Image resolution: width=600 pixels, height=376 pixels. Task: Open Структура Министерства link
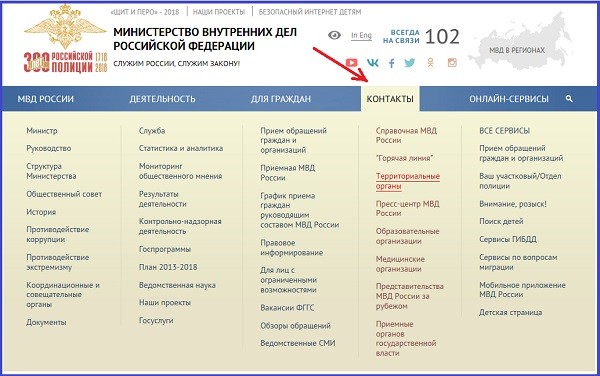[x=51, y=171]
